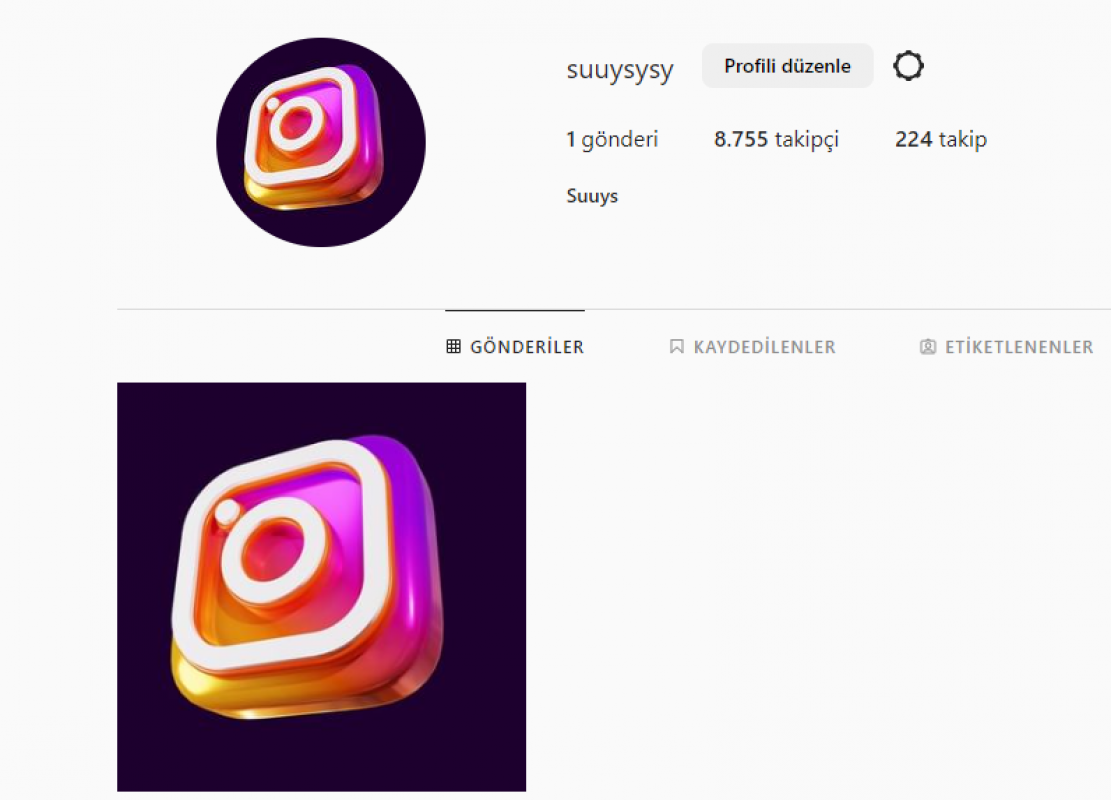Click the grid icon beside GÖNDERİLER
This screenshot has height=800, width=1111.
point(453,347)
